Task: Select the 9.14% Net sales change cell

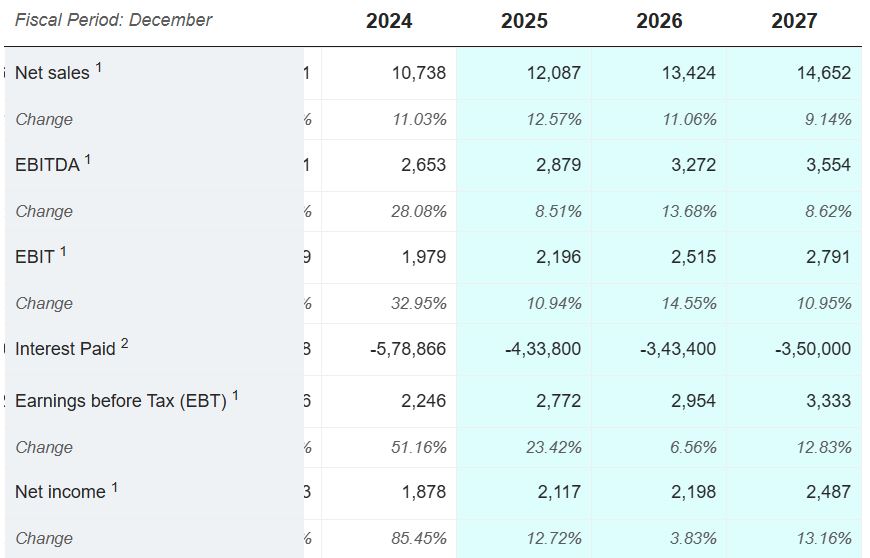Action: [x=828, y=119]
